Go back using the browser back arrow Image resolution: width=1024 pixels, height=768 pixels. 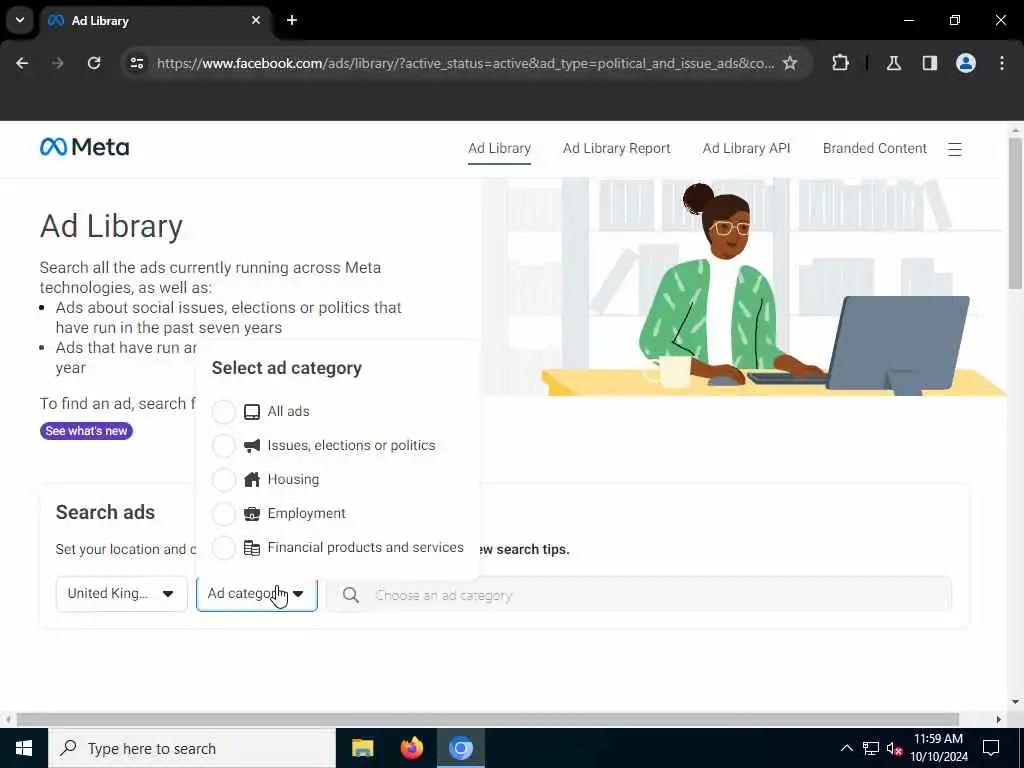pyautogui.click(x=22, y=63)
